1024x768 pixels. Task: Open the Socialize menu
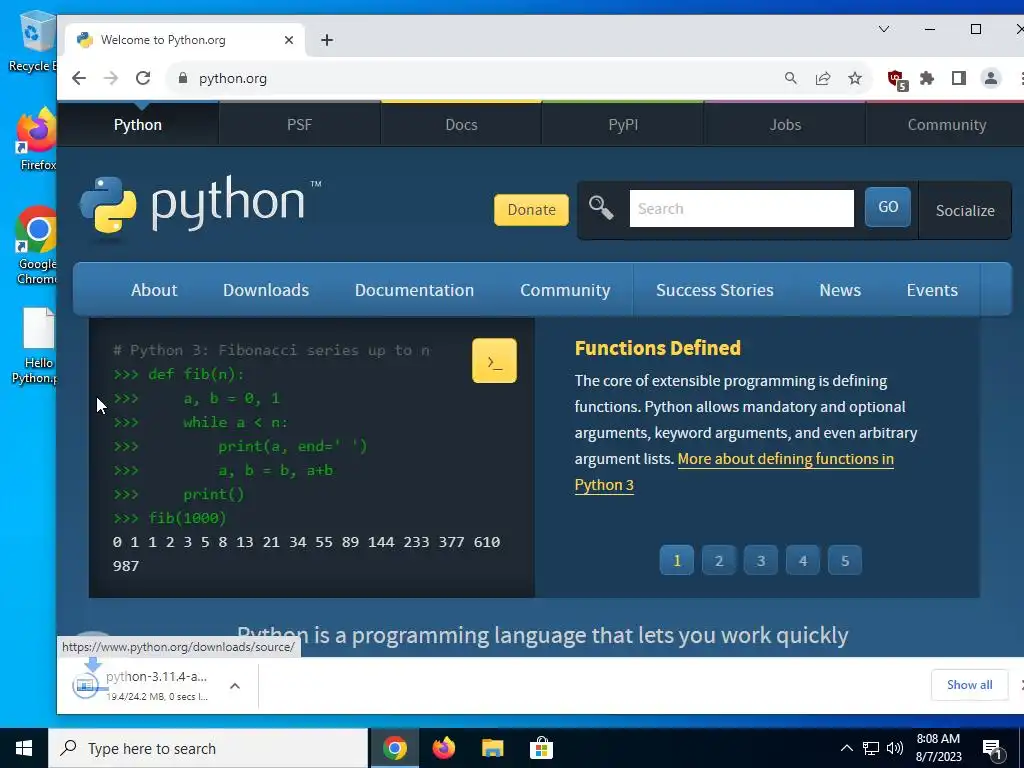click(965, 210)
